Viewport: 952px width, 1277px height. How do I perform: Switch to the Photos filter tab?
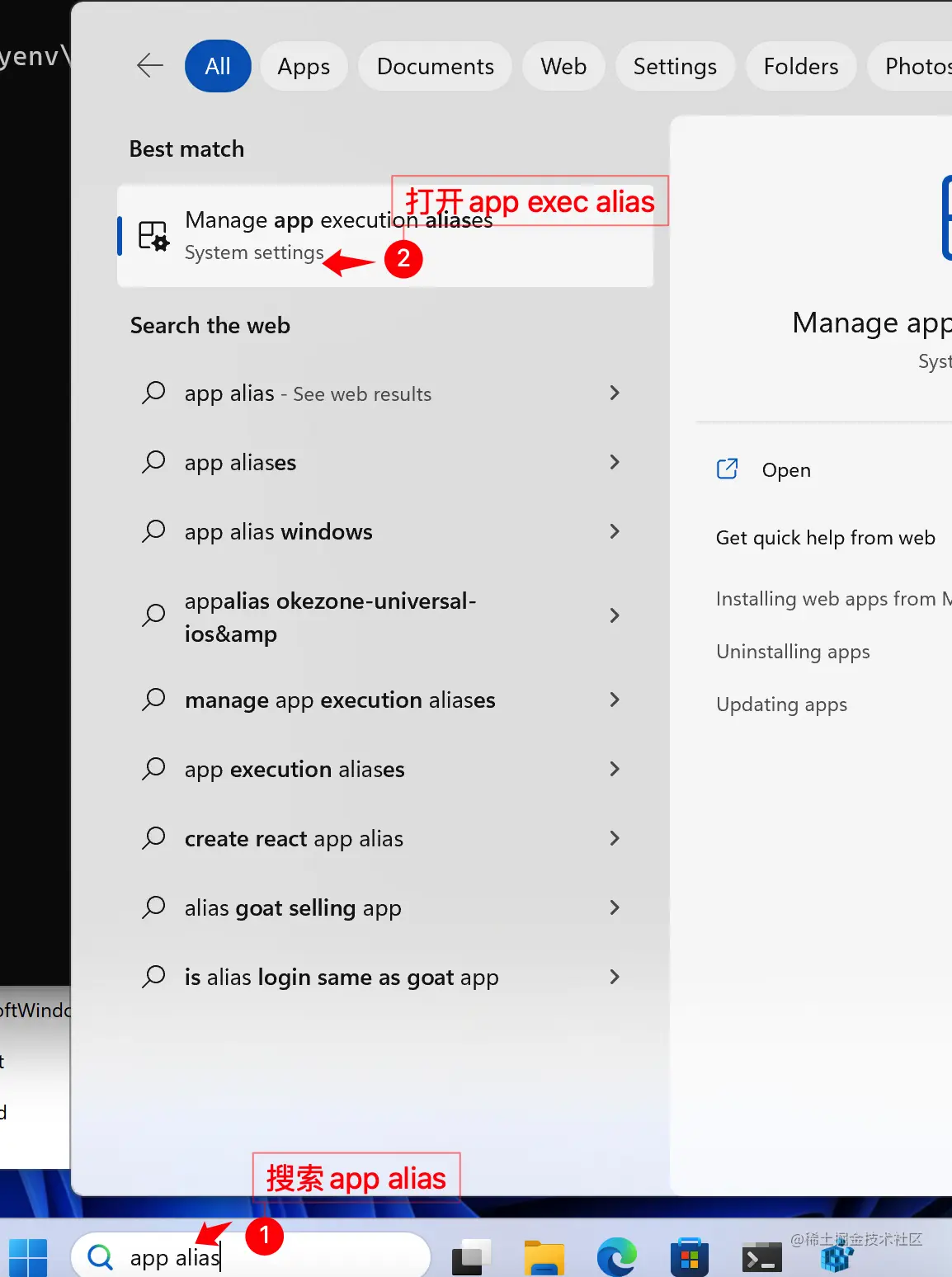910,66
